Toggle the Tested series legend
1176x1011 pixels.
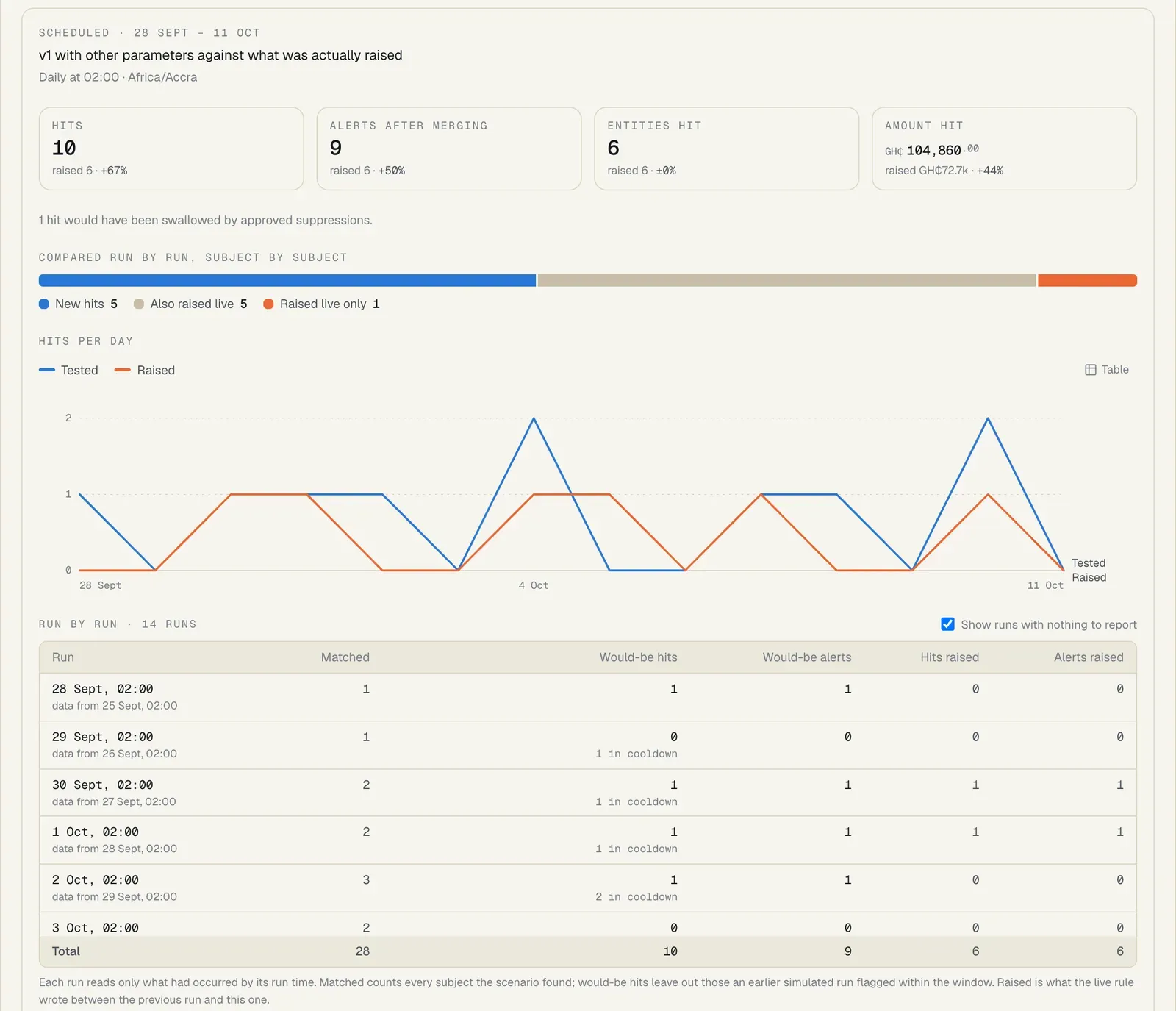(x=68, y=370)
